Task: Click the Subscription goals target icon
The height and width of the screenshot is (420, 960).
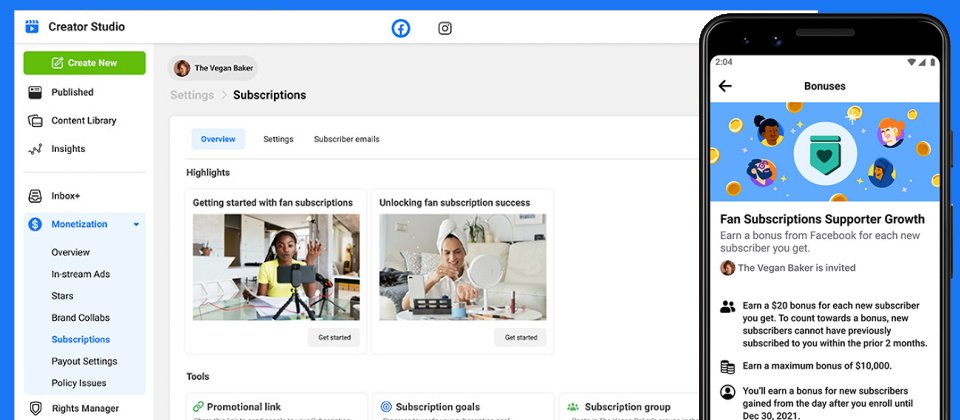Action: [386, 407]
